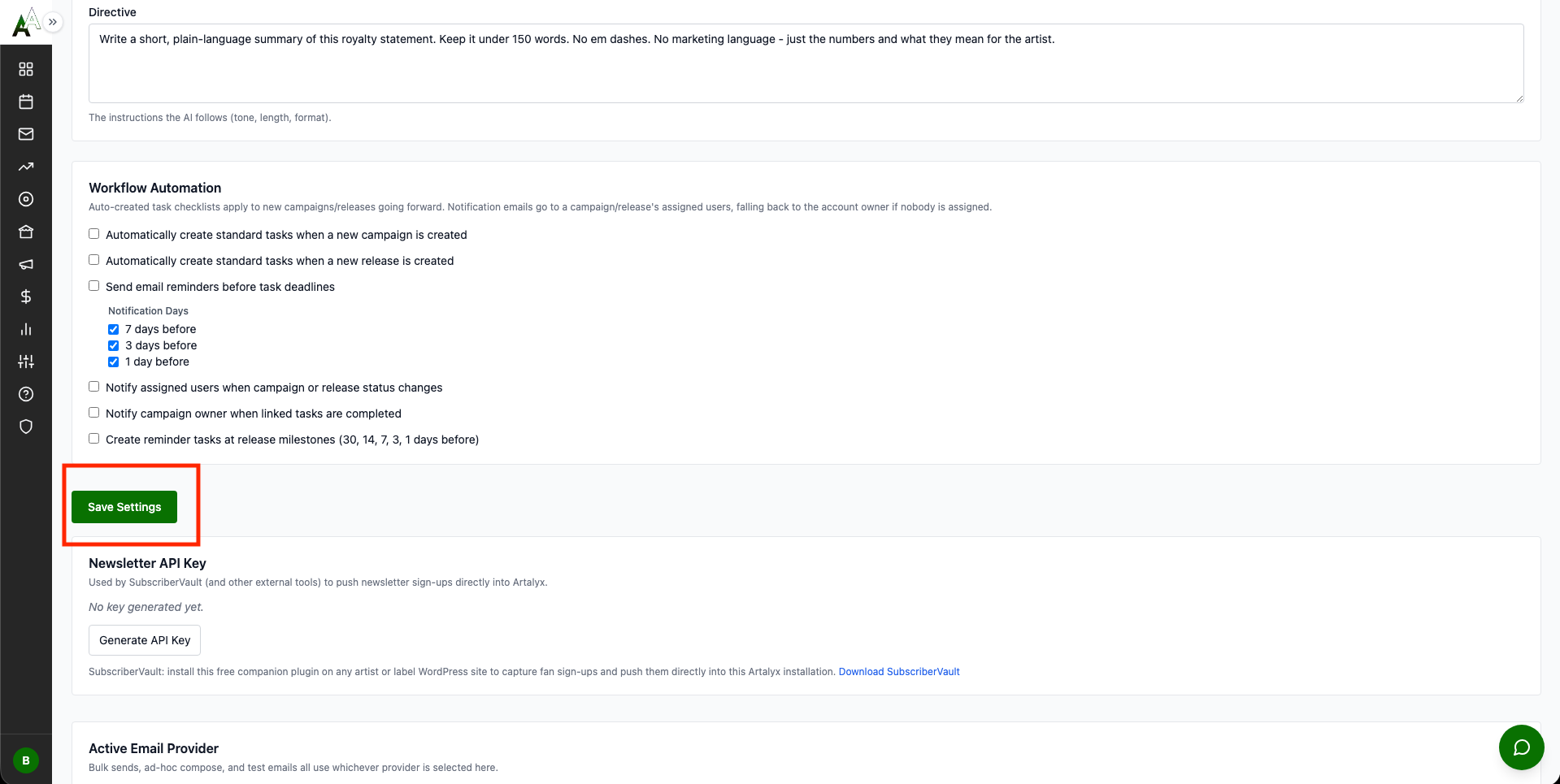Viewport: 1560px width, 784px height.
Task: Grab the Directive textarea resize handle
Action: tap(1519, 98)
